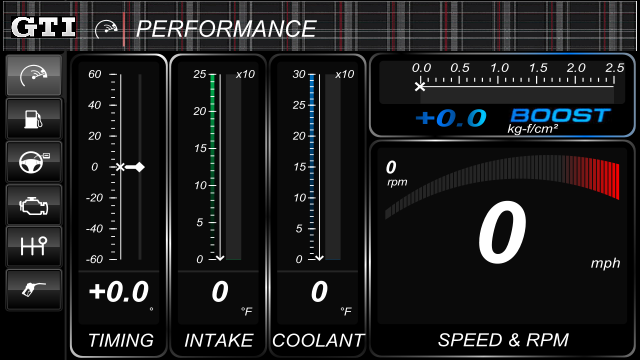Viewport: 640px width, 360px height.
Task: Select the fuel pump sidebar icon
Action: pyautogui.click(x=34, y=119)
